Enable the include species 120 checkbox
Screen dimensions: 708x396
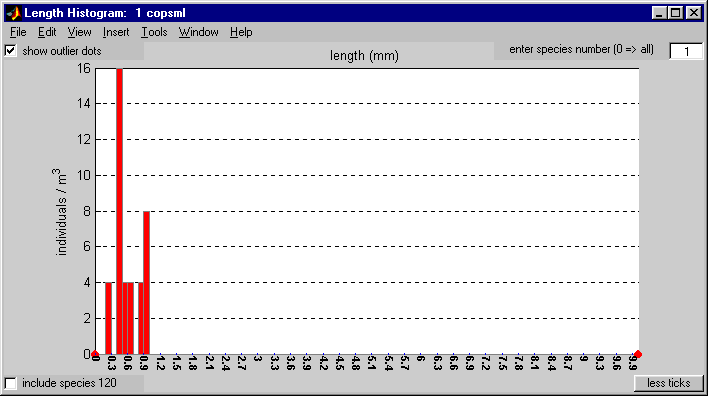pos(10,383)
